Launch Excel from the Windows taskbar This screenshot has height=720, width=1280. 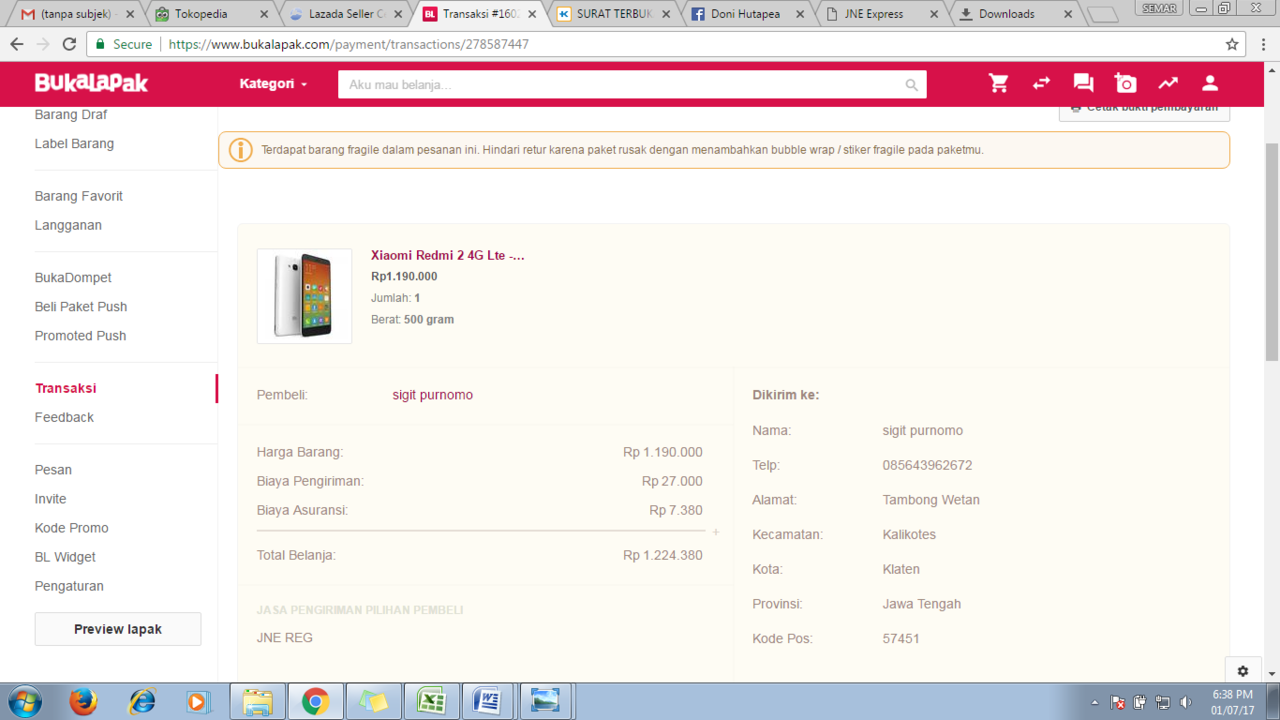point(431,702)
